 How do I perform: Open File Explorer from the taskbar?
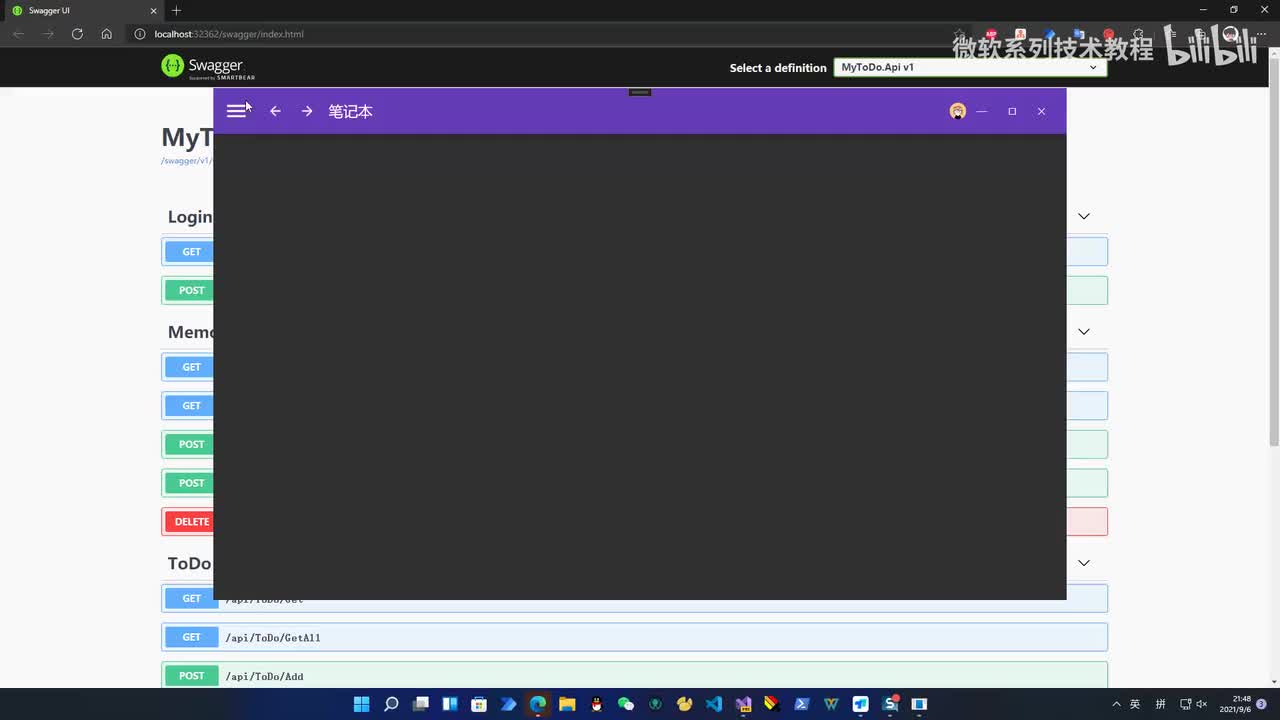(567, 704)
